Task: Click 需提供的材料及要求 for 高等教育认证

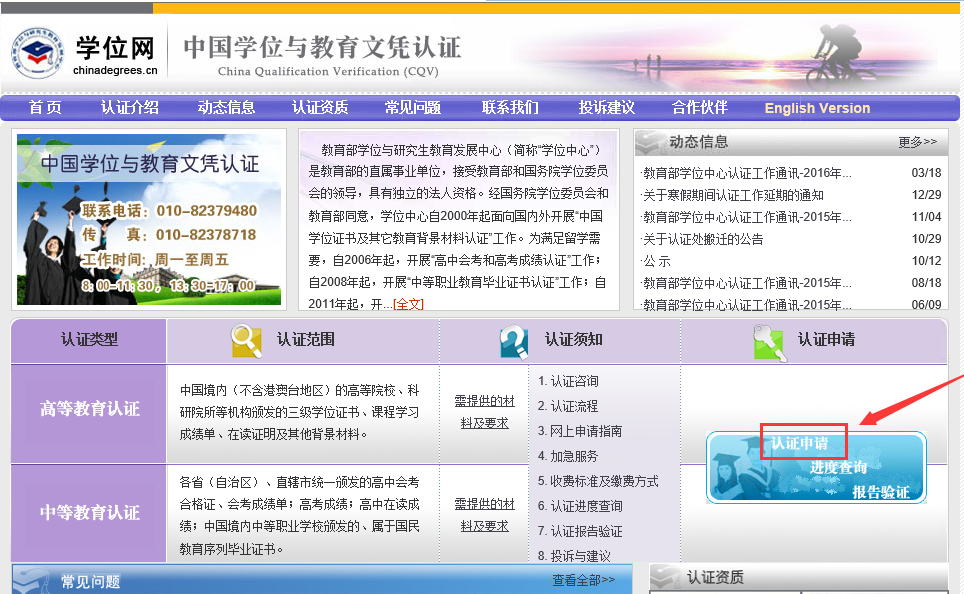Action: click(485, 412)
